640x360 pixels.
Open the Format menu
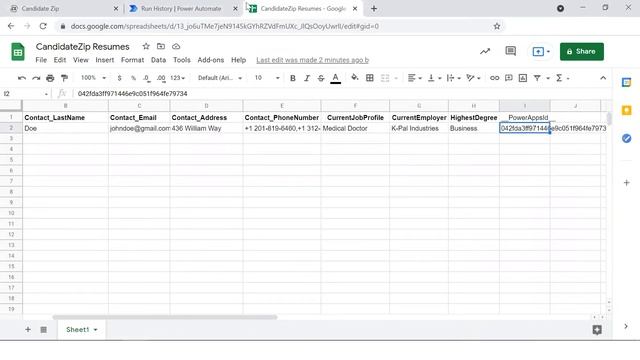pos(132,60)
